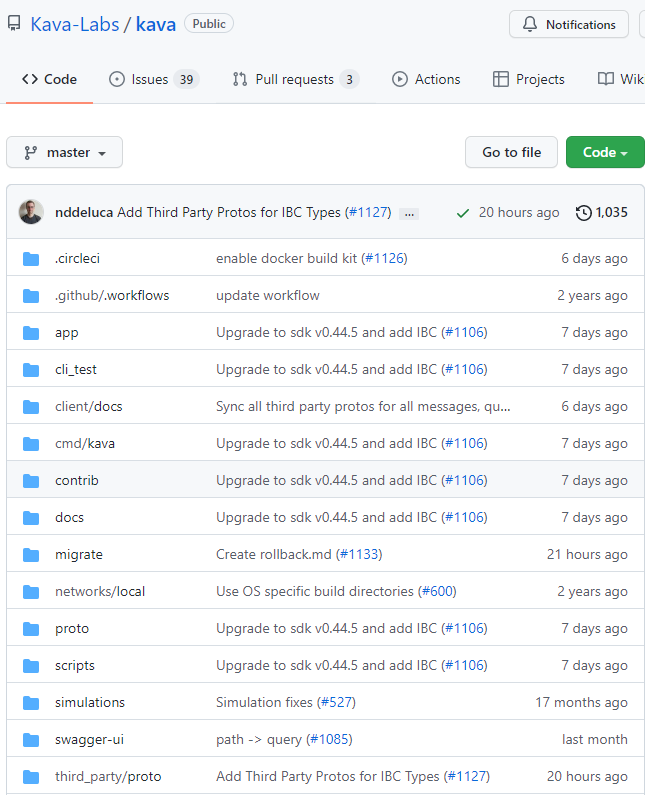The image size is (645, 795).
Task: Open the migrate folder name
Action: [79, 555]
